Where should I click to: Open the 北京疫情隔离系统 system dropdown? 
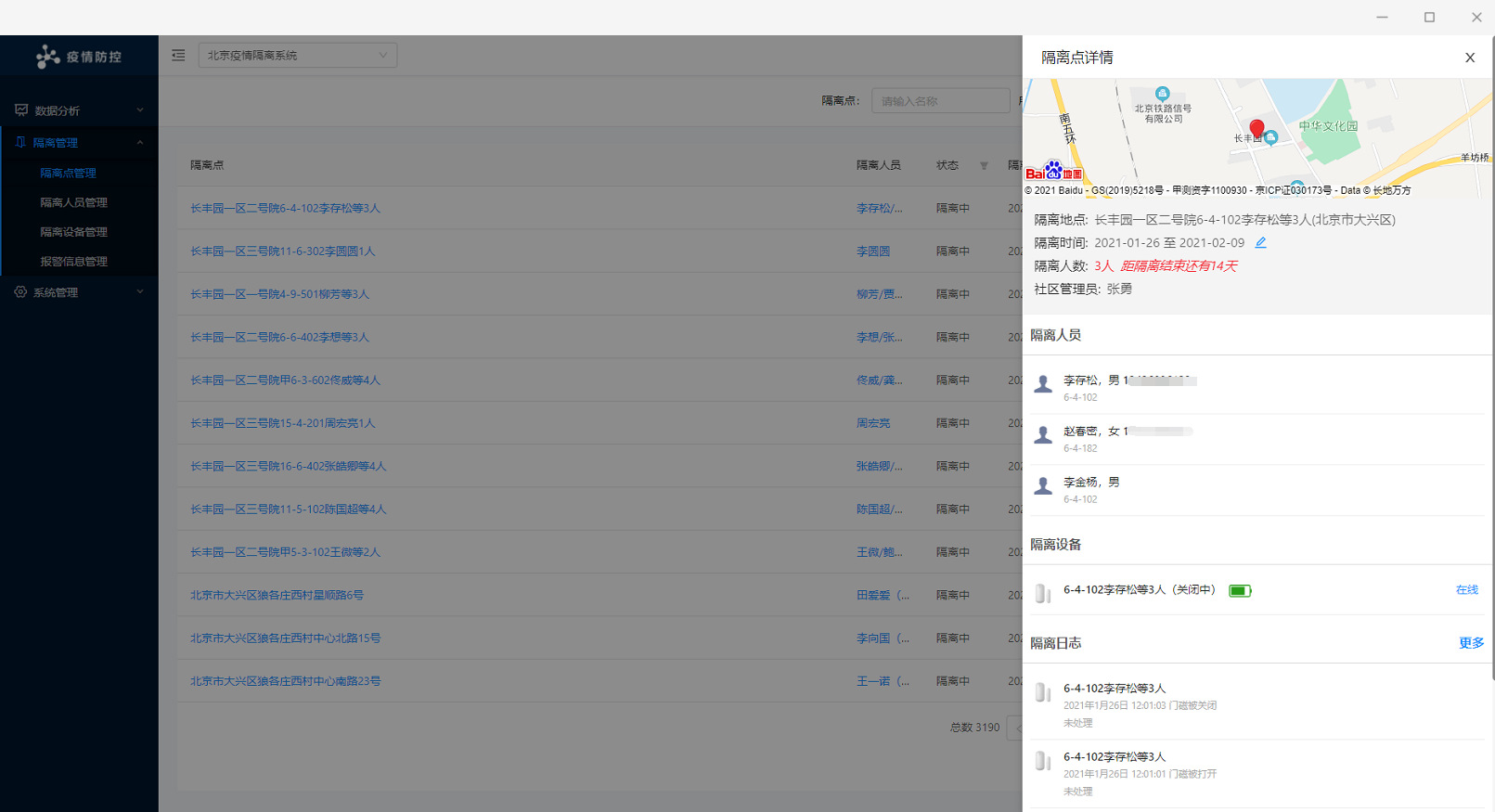coord(298,56)
